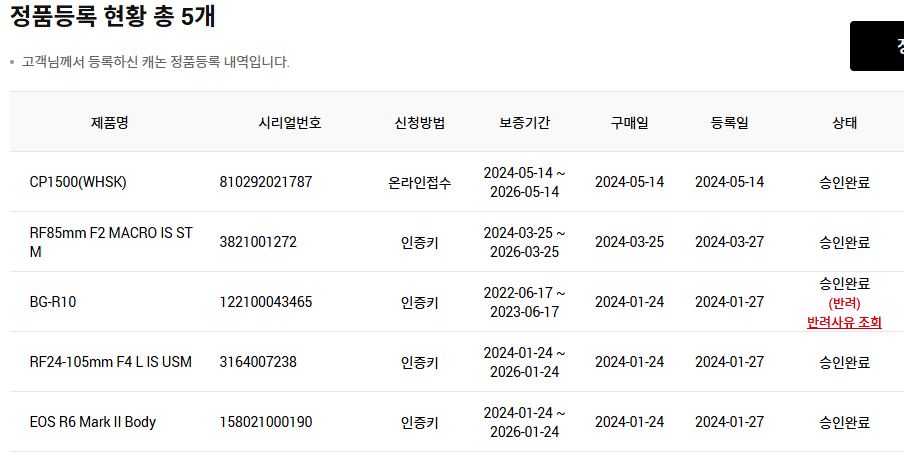Click the red (반려) status text
904x471 pixels.
click(x=844, y=303)
